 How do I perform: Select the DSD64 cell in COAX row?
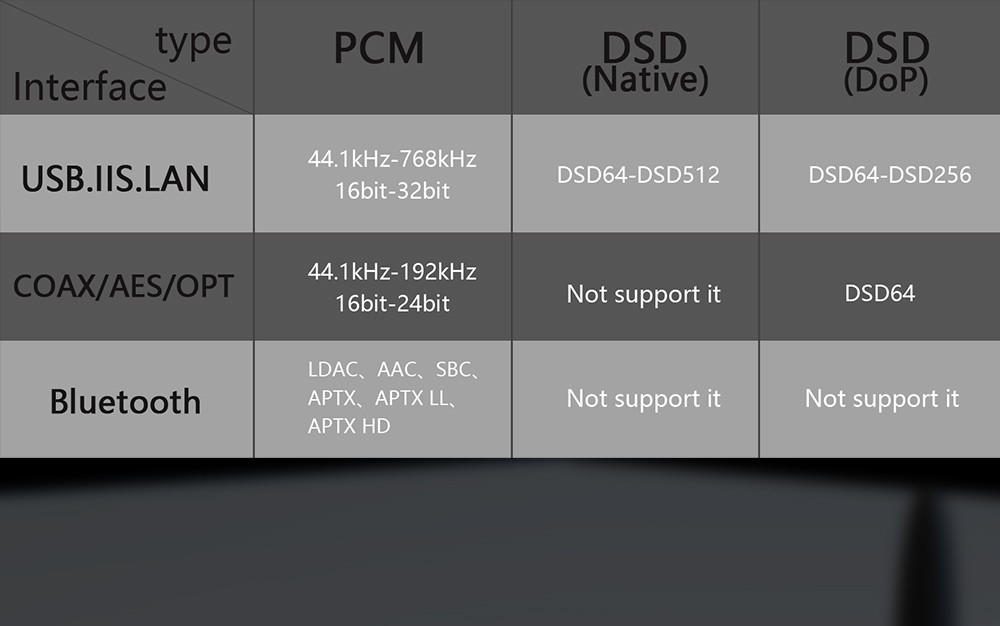[880, 293]
